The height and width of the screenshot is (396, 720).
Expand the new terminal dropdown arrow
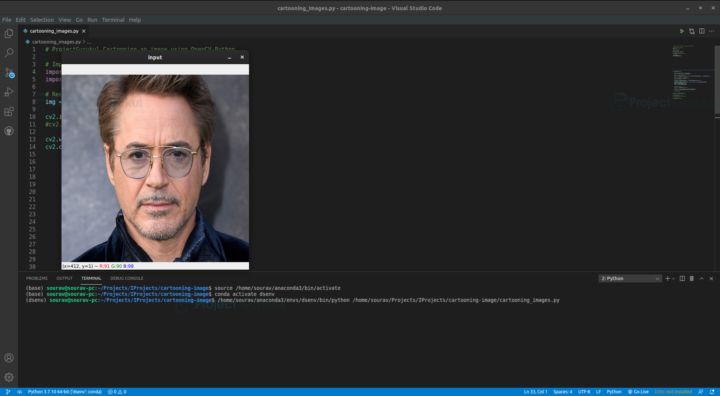674,278
